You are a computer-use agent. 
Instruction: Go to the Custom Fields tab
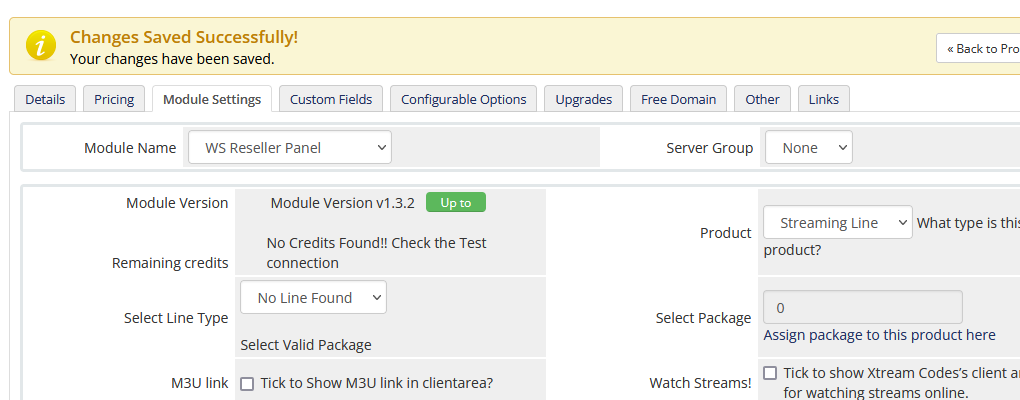(330, 99)
